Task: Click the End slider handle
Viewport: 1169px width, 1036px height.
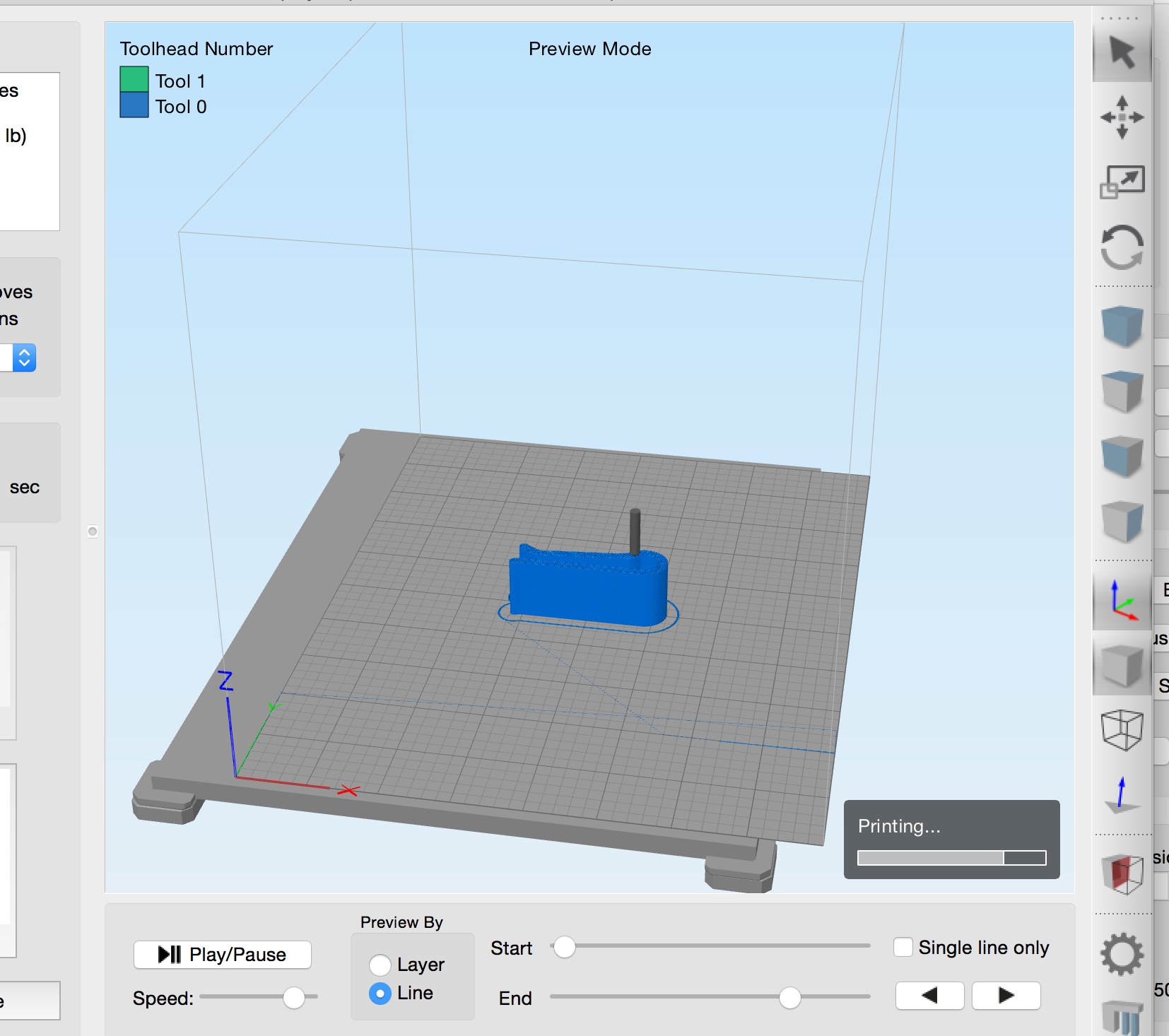Action: pos(789,998)
